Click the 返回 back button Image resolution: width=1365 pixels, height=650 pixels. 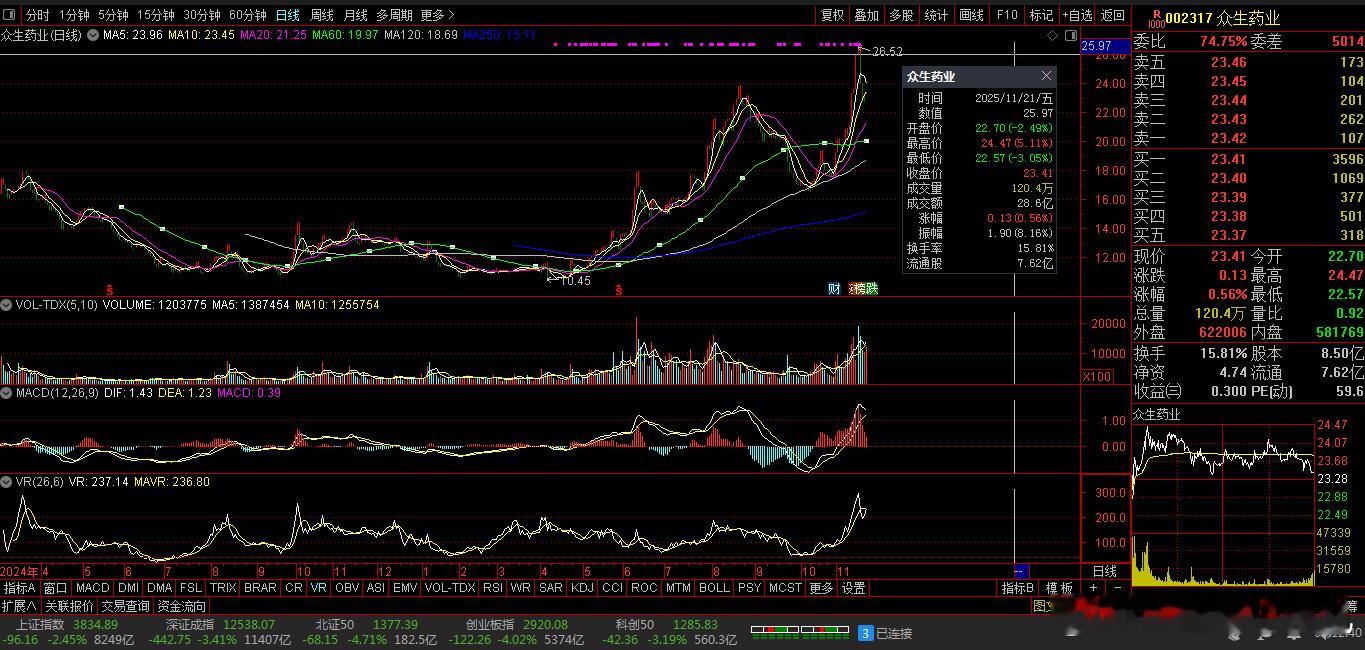click(x=1113, y=15)
